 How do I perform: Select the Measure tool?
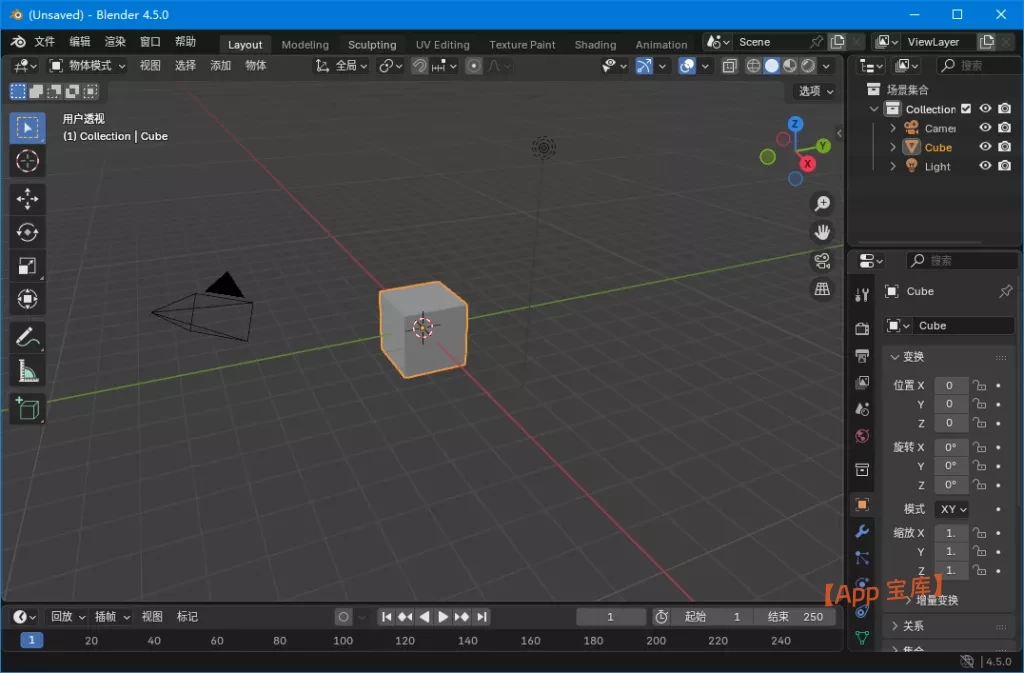coord(27,372)
